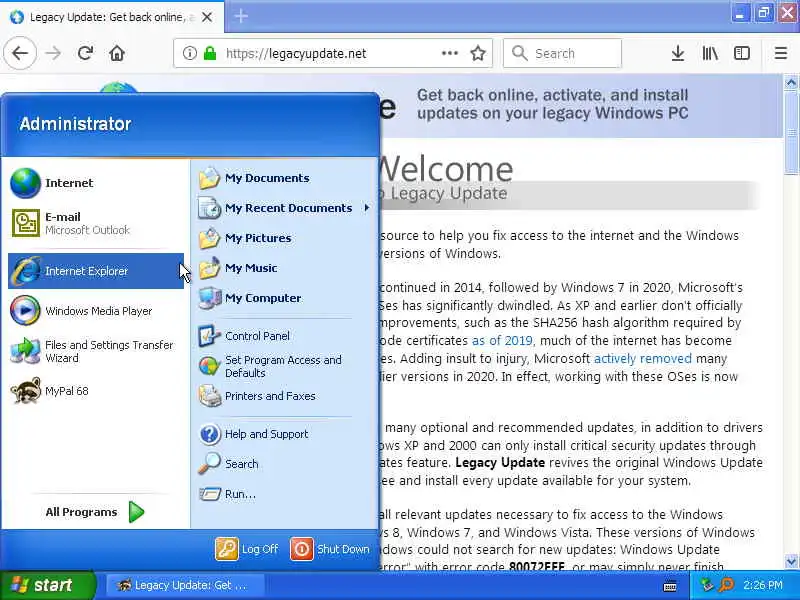Screen dimensions: 800x600
Task: Open a new browser tab
Action: point(241,16)
